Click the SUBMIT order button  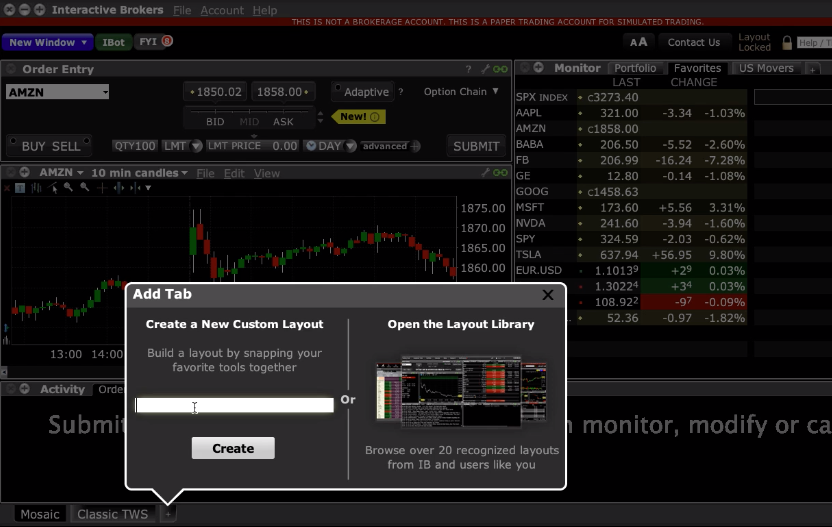tap(476, 146)
